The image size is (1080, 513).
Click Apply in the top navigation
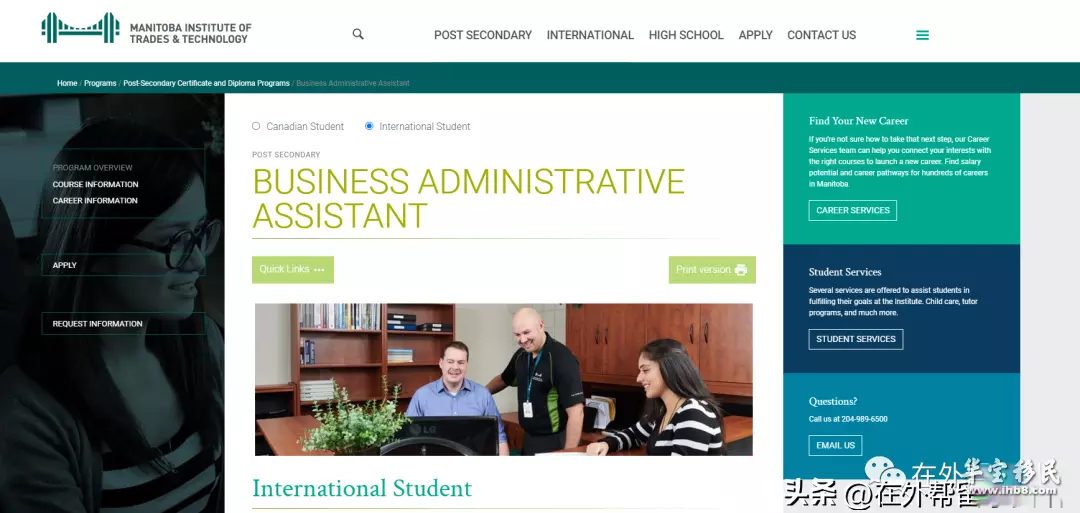tap(756, 35)
